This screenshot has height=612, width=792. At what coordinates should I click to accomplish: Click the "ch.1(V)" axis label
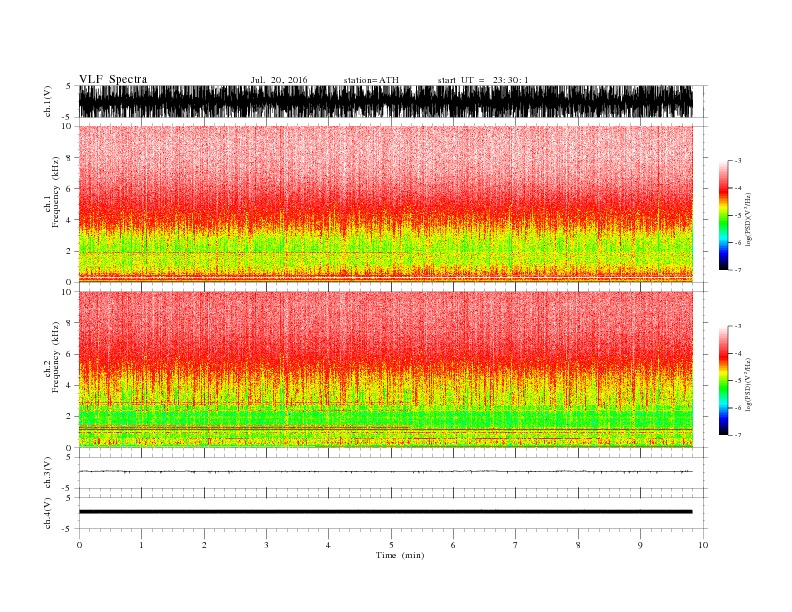[48, 101]
